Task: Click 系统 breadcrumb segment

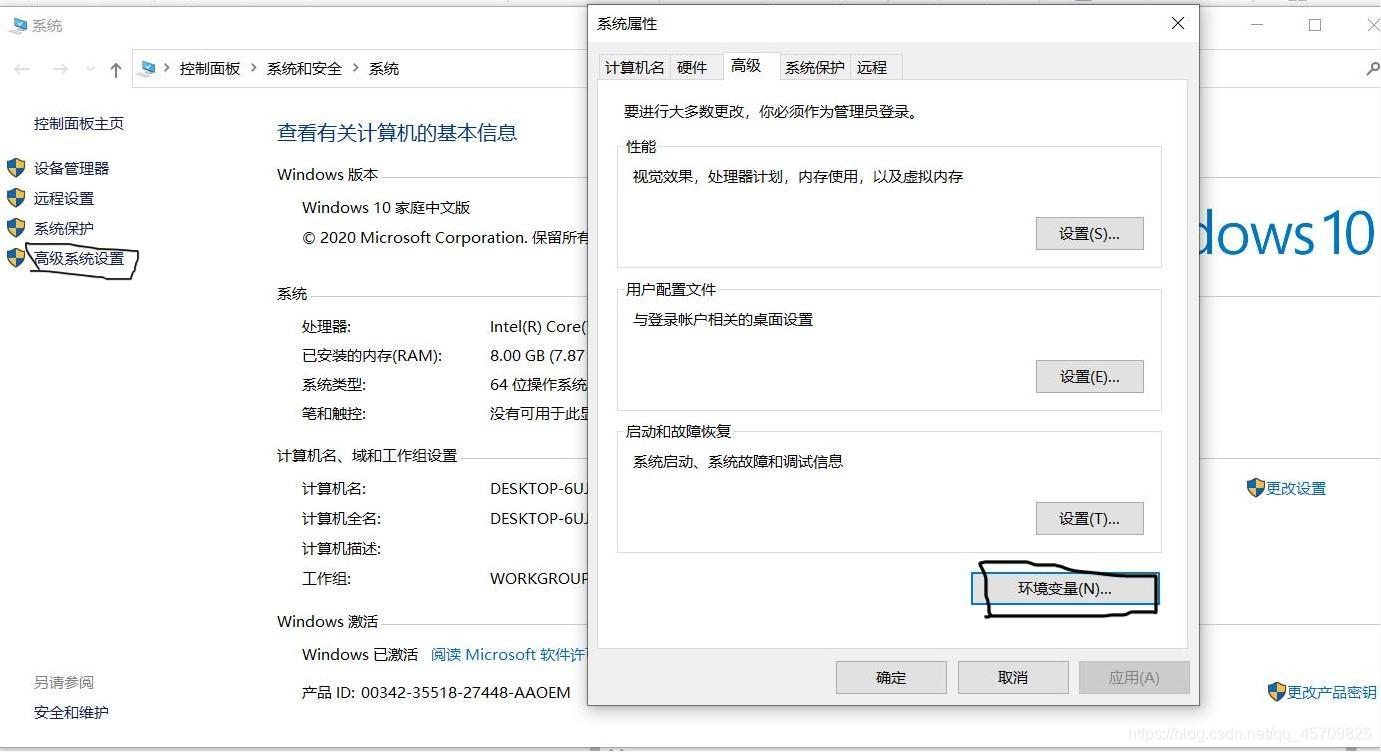Action: [384, 69]
